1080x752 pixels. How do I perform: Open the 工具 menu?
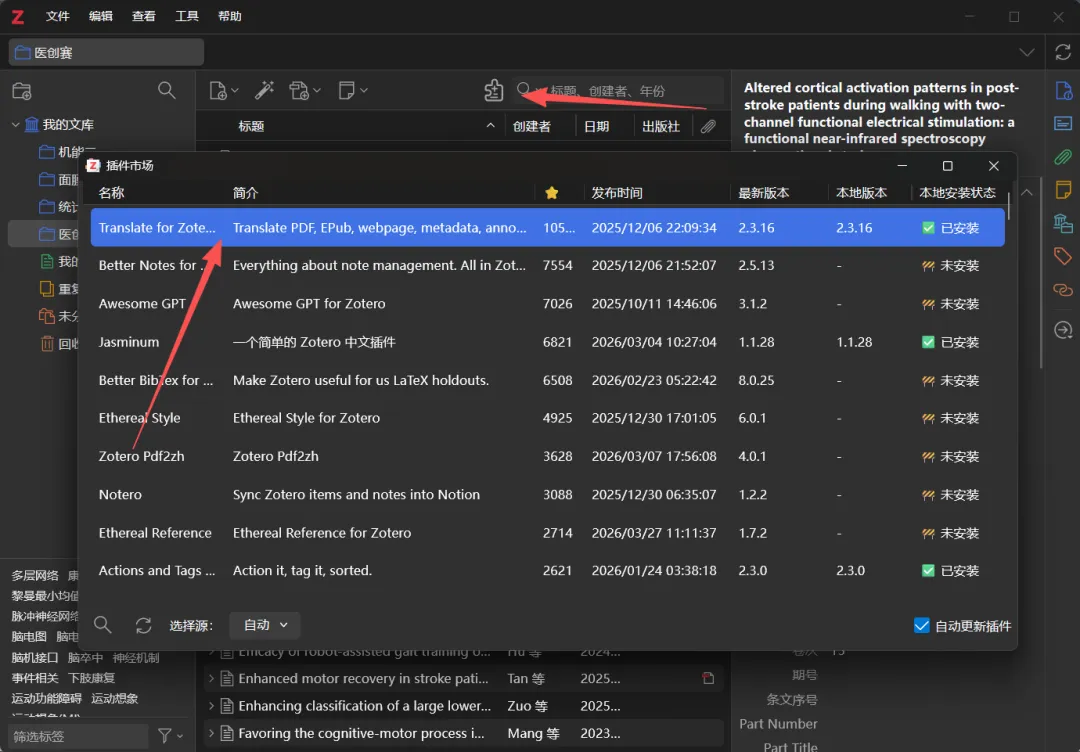(187, 16)
